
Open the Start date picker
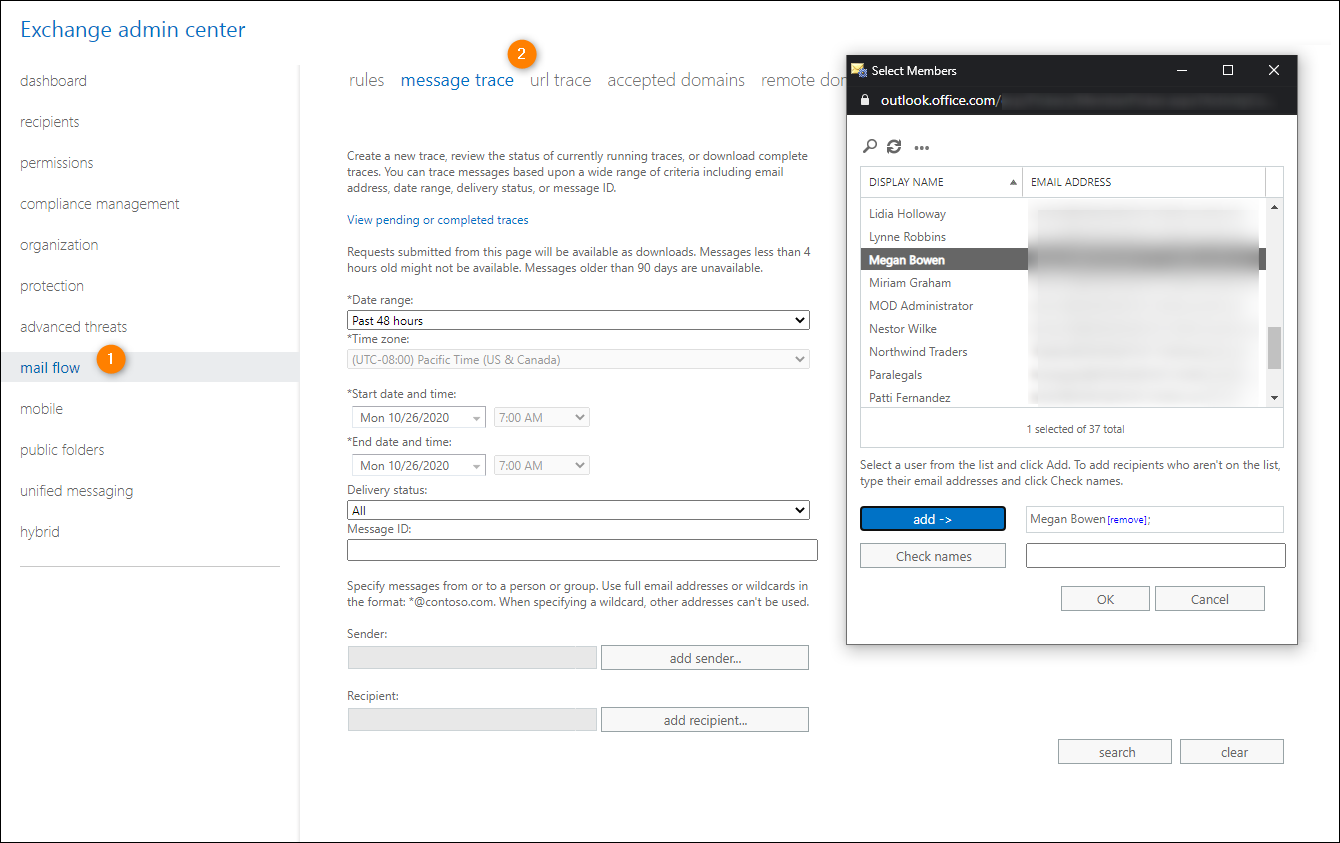tap(419, 417)
